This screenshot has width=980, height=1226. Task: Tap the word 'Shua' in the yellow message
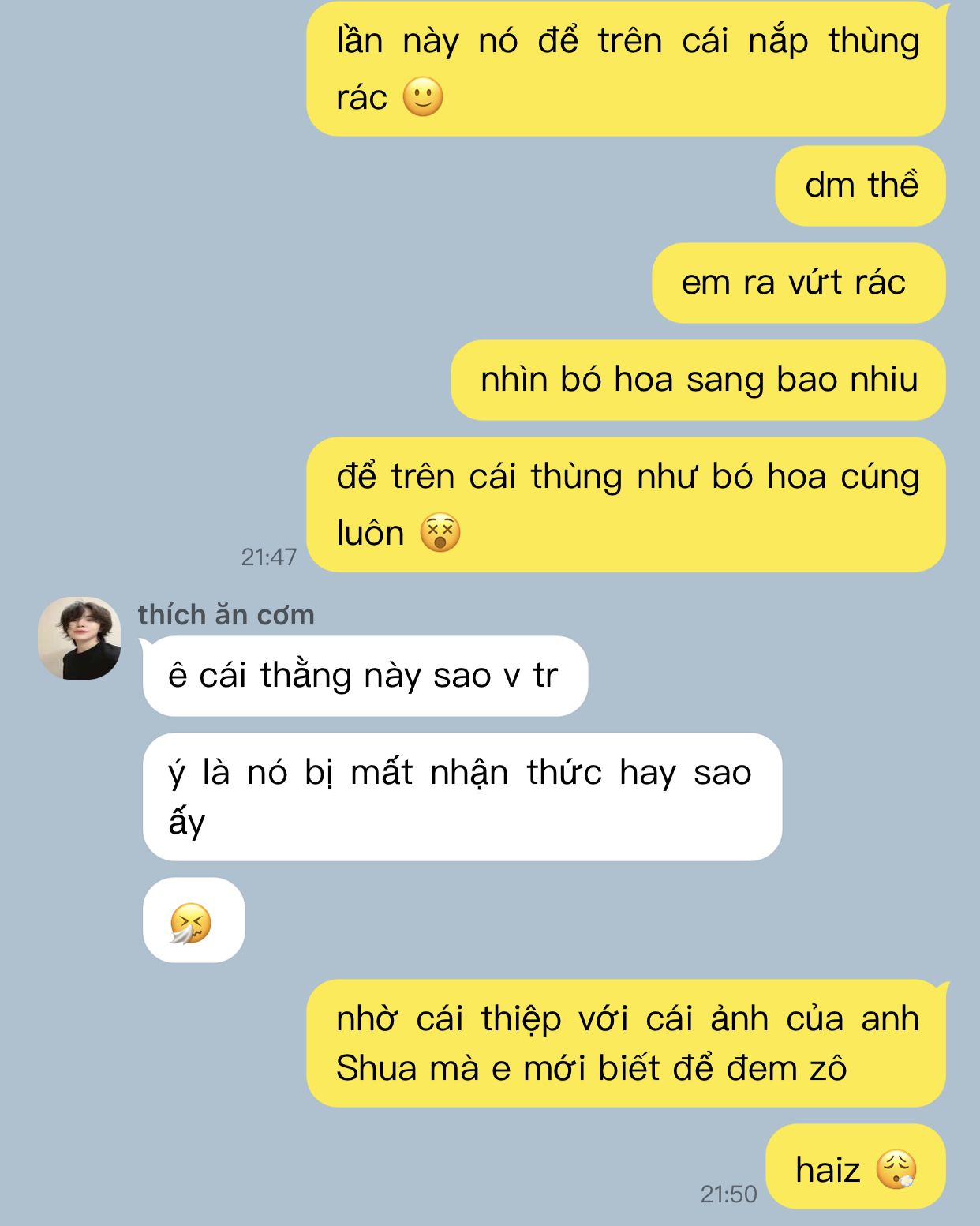coord(375,1069)
